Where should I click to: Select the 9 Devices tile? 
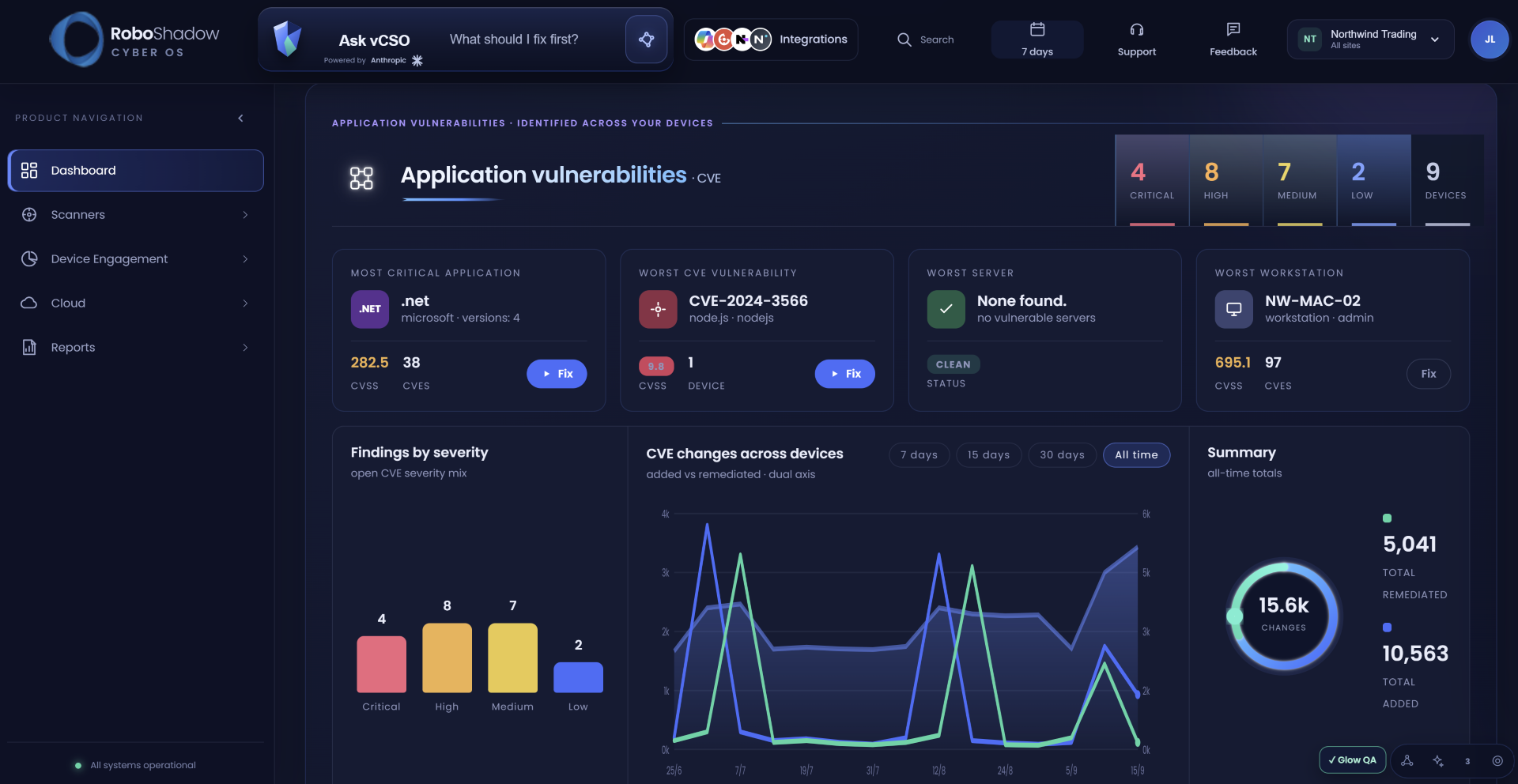[x=1448, y=180]
